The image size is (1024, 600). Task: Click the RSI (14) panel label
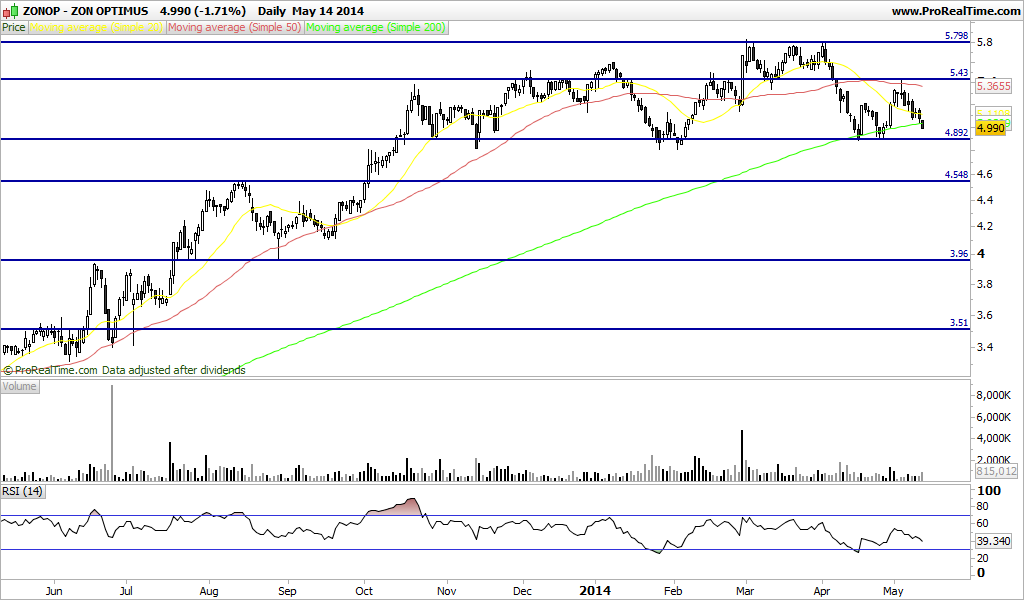click(22, 491)
